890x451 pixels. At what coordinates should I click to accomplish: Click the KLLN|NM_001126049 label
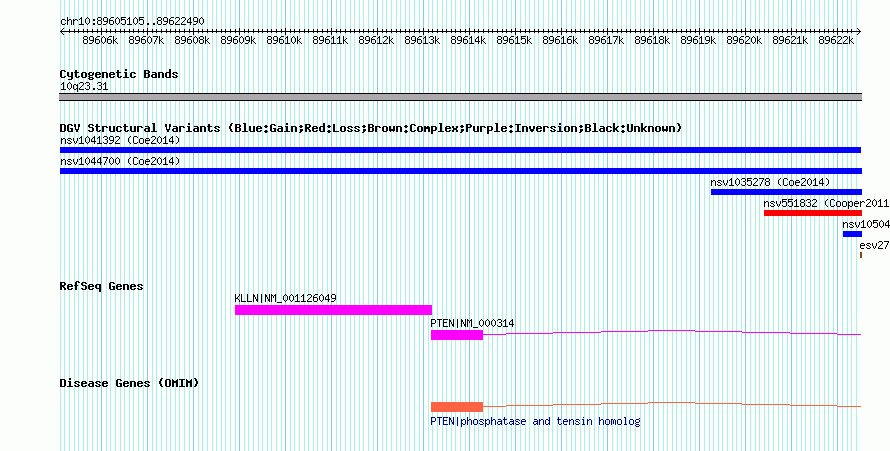[x=286, y=298]
